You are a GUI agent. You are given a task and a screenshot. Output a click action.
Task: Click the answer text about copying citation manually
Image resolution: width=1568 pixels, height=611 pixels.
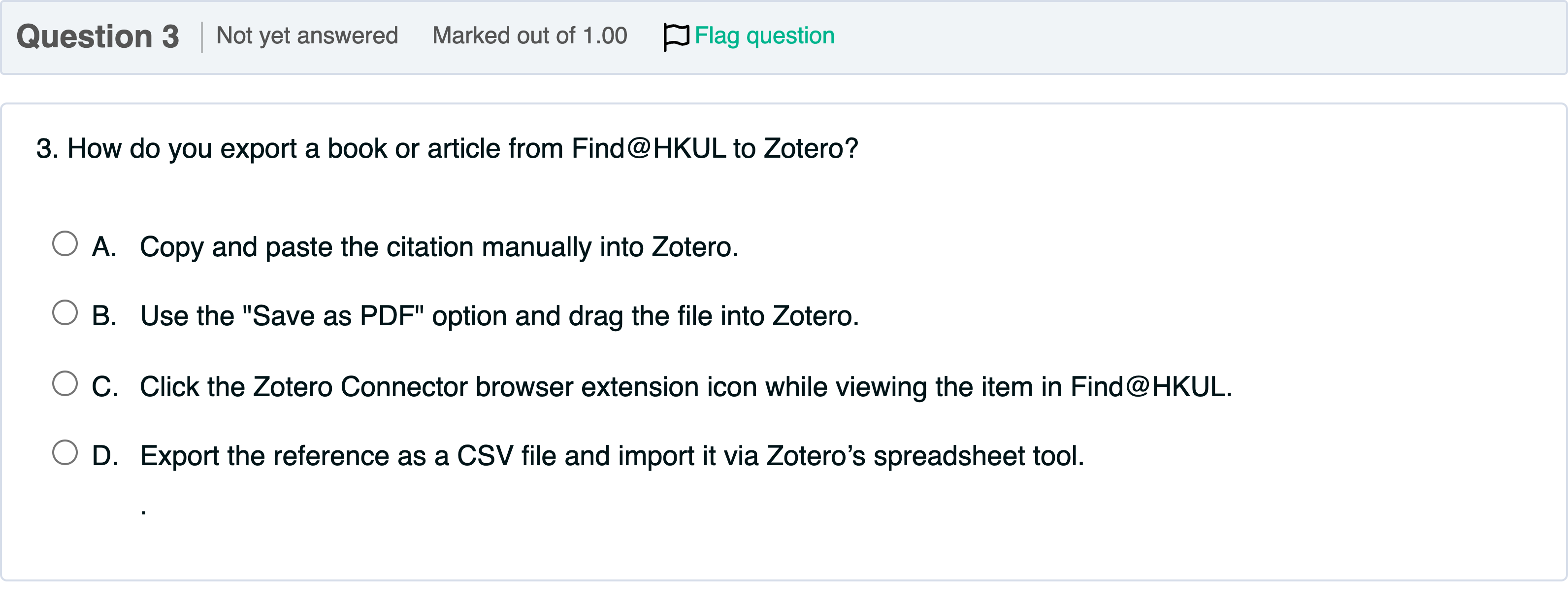point(438,247)
